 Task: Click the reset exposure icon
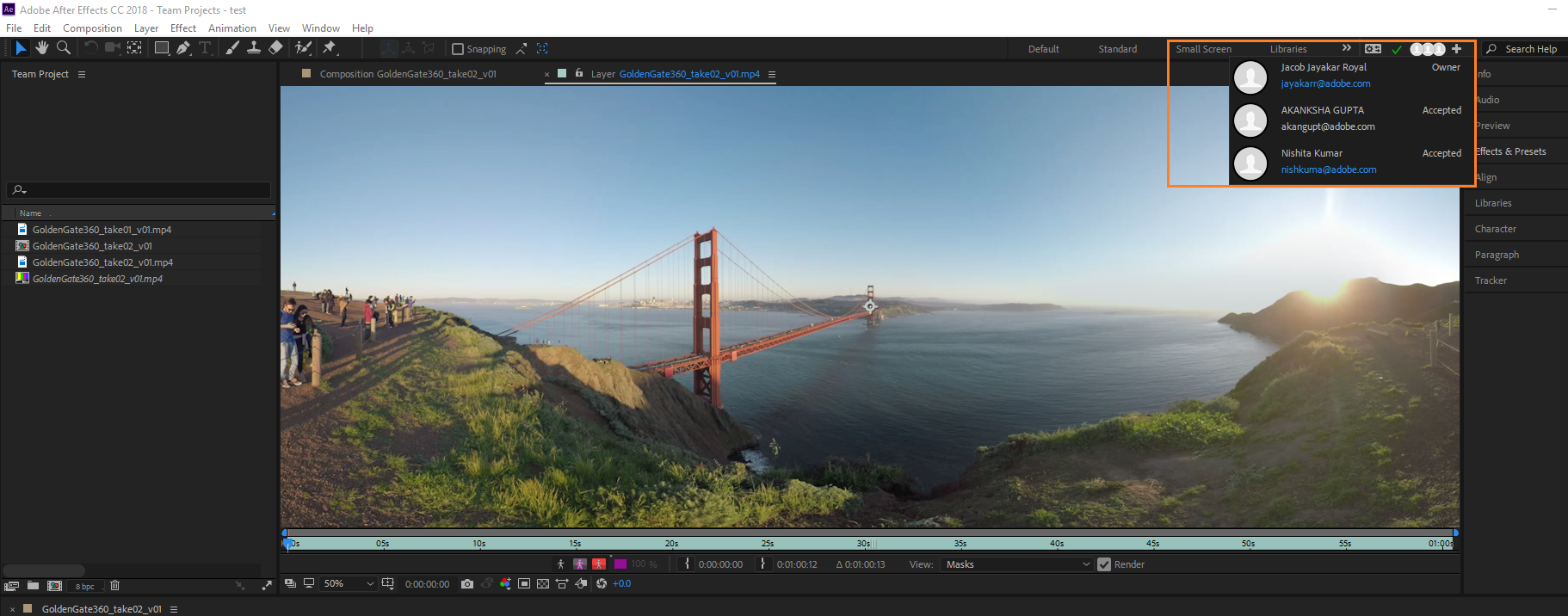click(x=602, y=583)
